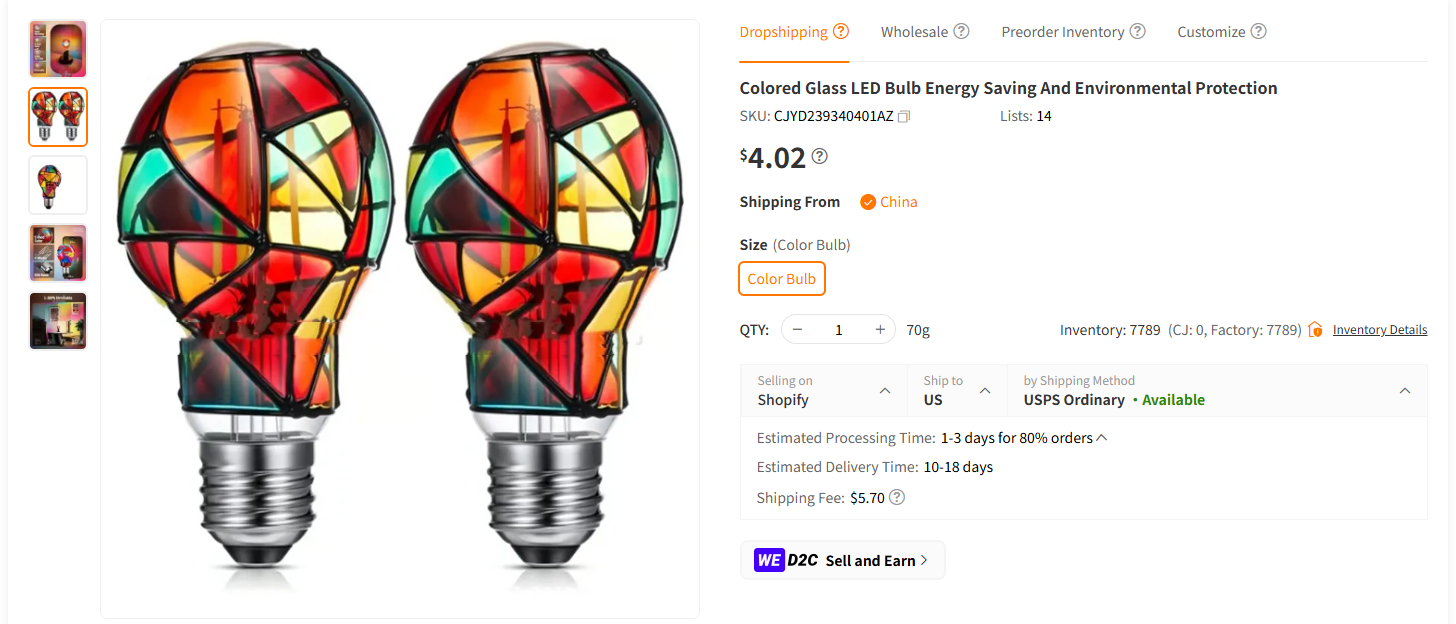Image resolution: width=1456 pixels, height=624 pixels.
Task: Click the orange inventory alert icon
Action: [1318, 328]
